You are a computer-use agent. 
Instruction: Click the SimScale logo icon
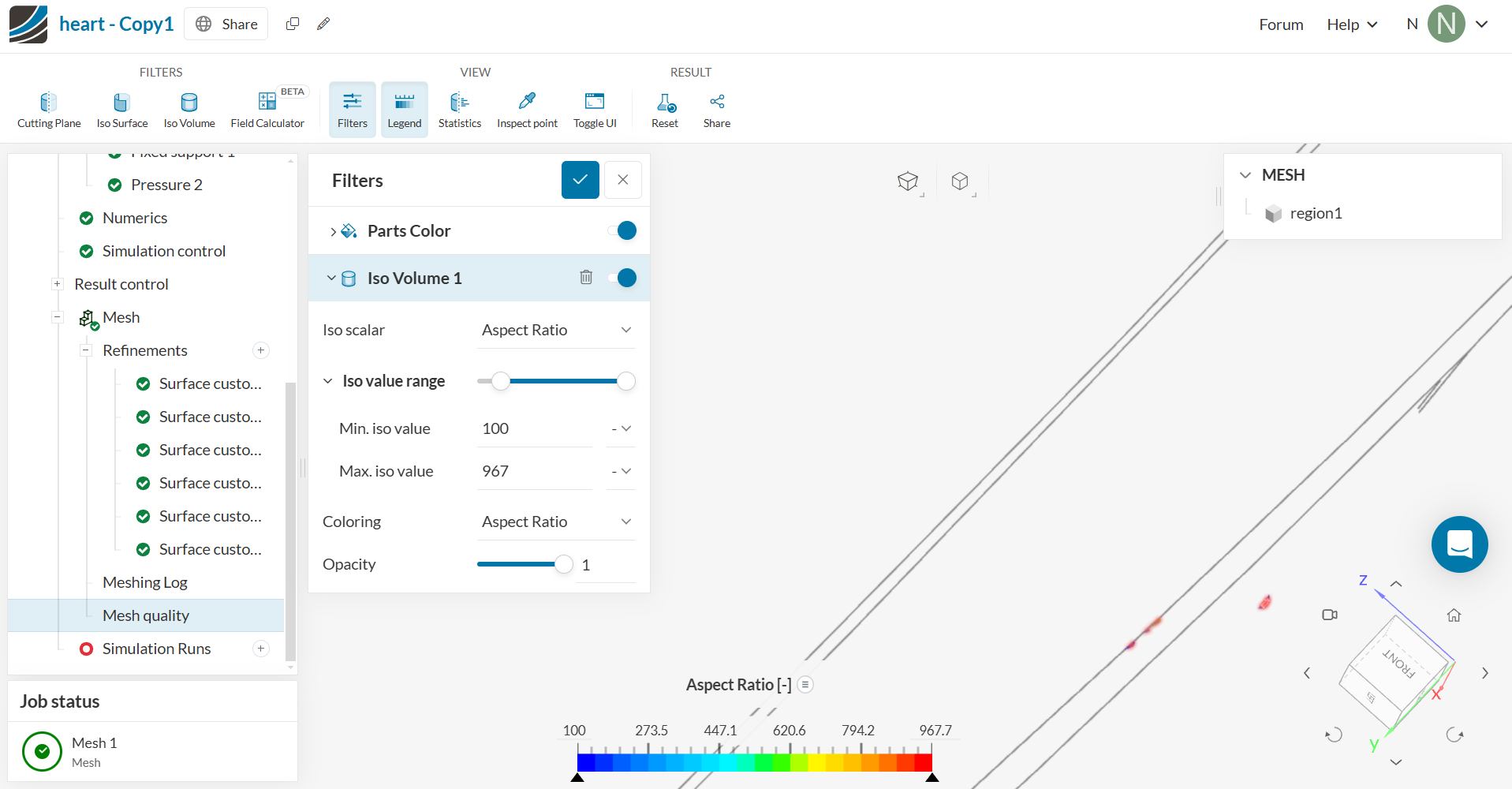click(28, 24)
